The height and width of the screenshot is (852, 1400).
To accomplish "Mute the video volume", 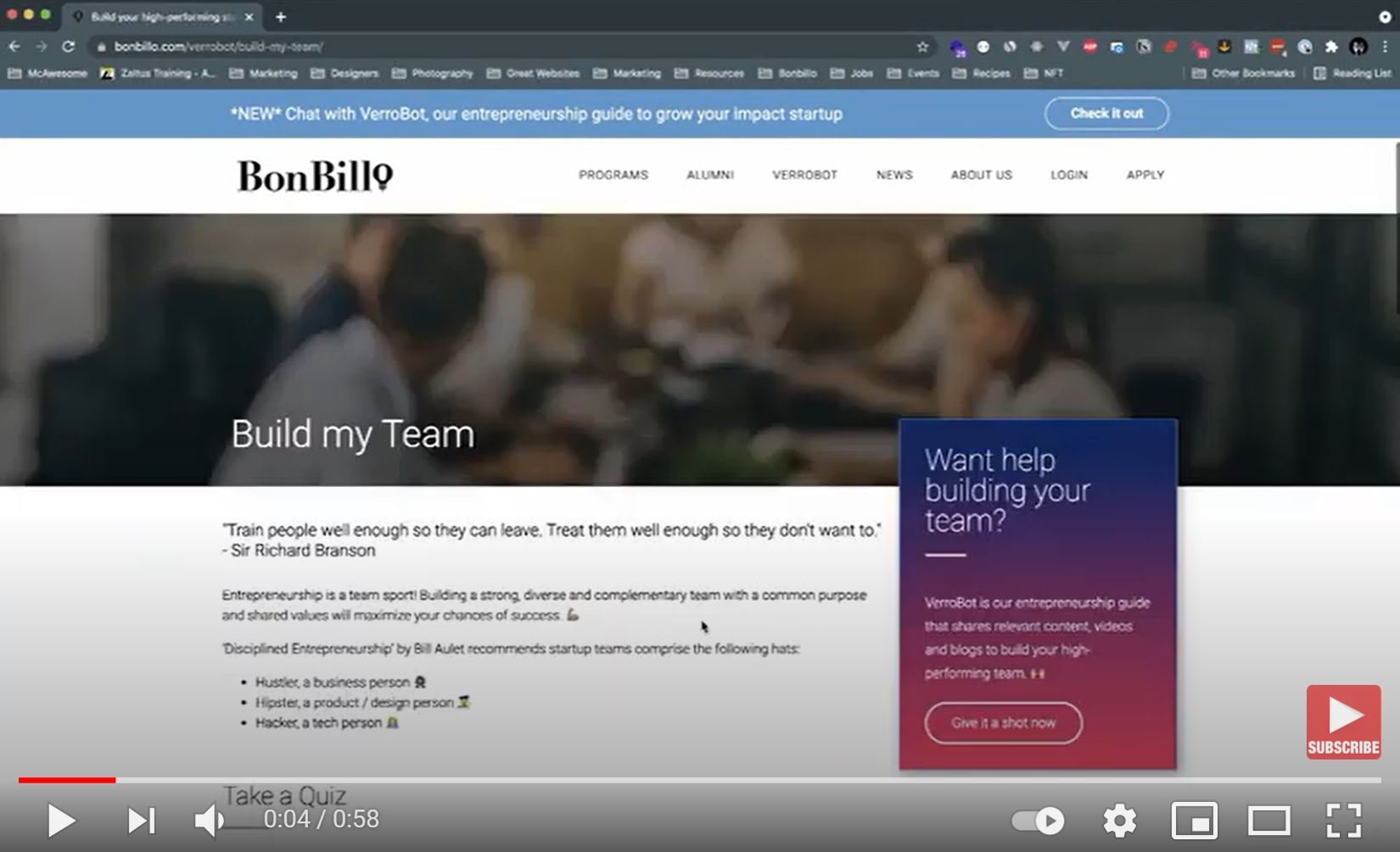I will 209,821.
